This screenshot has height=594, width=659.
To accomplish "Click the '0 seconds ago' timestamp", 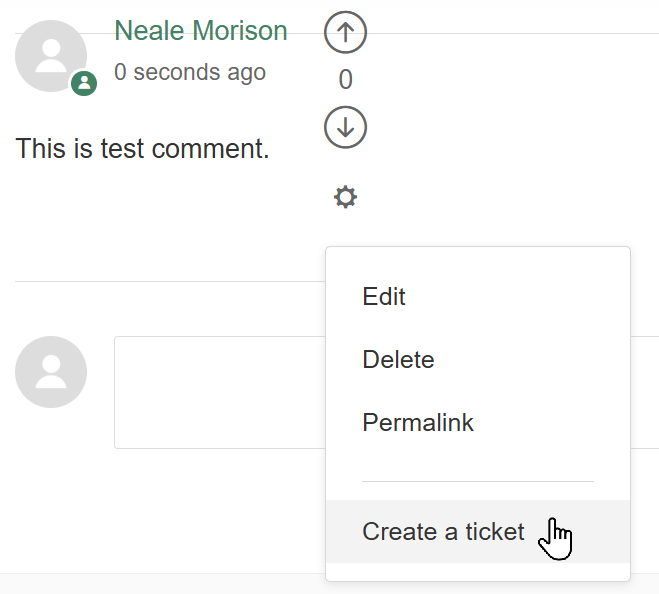I will (x=190, y=72).
